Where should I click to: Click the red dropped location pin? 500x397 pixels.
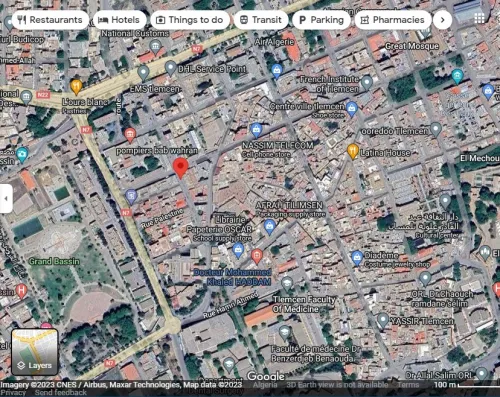tap(181, 168)
